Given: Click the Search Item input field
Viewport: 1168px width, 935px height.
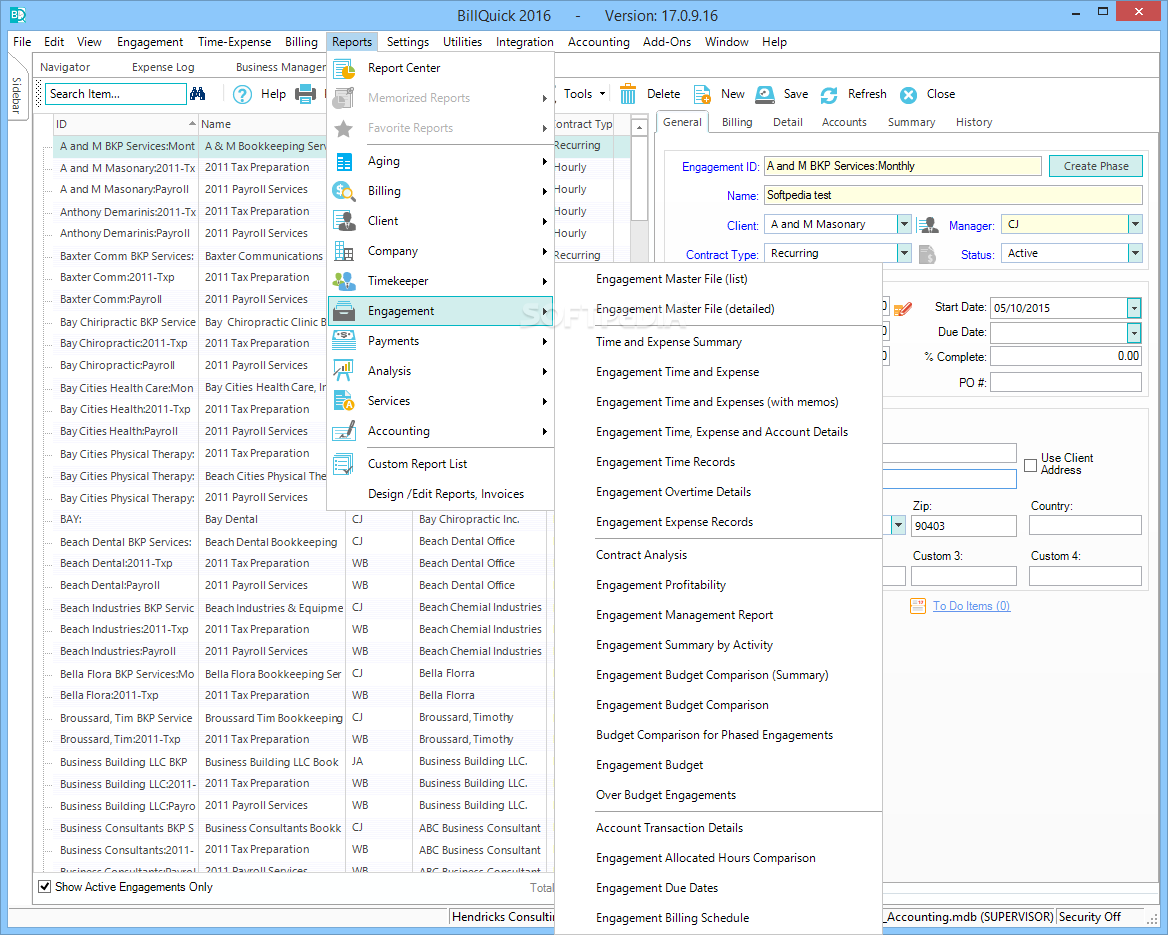Looking at the screenshot, I should tap(115, 94).
